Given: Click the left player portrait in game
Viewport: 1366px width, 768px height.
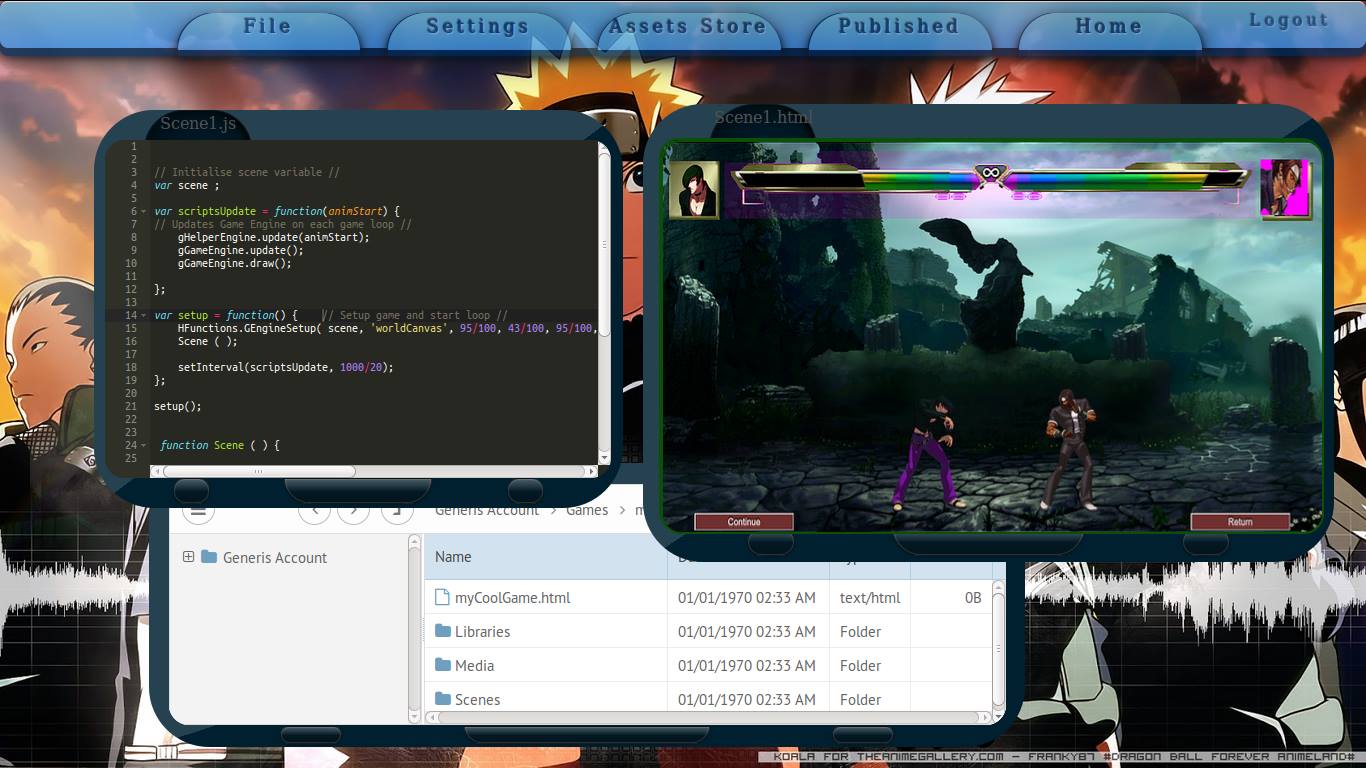Looking at the screenshot, I should point(694,189).
